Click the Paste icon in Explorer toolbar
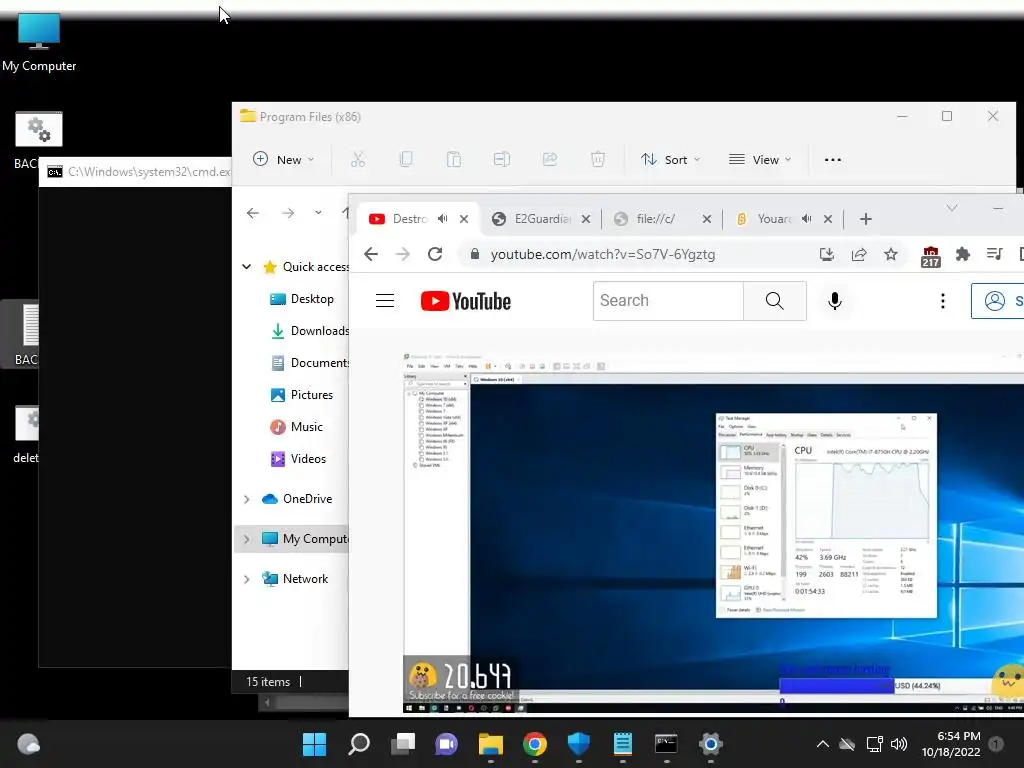1024x768 pixels. click(453, 159)
